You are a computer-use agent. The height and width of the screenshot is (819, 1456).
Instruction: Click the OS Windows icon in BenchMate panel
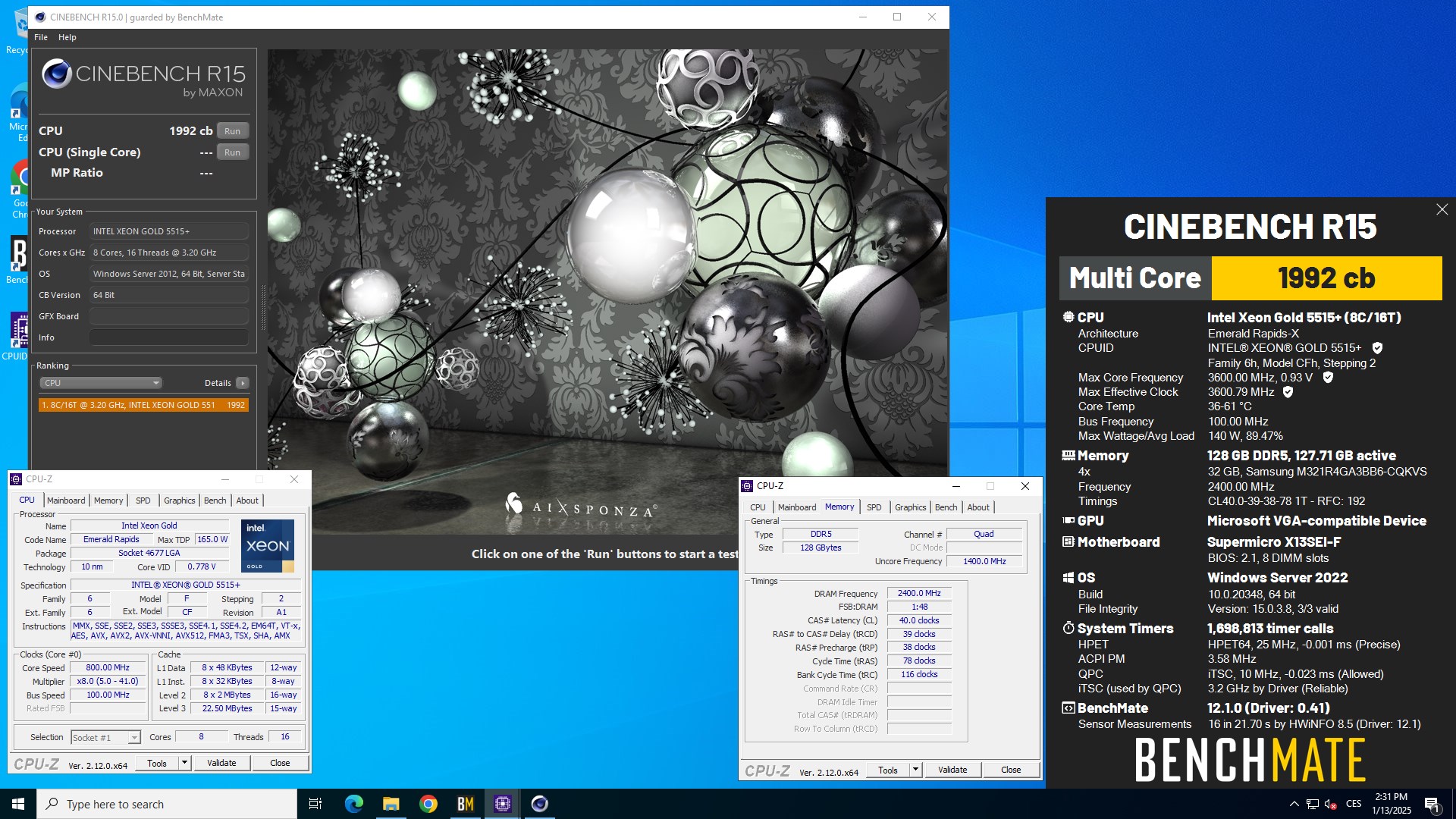(1068, 578)
